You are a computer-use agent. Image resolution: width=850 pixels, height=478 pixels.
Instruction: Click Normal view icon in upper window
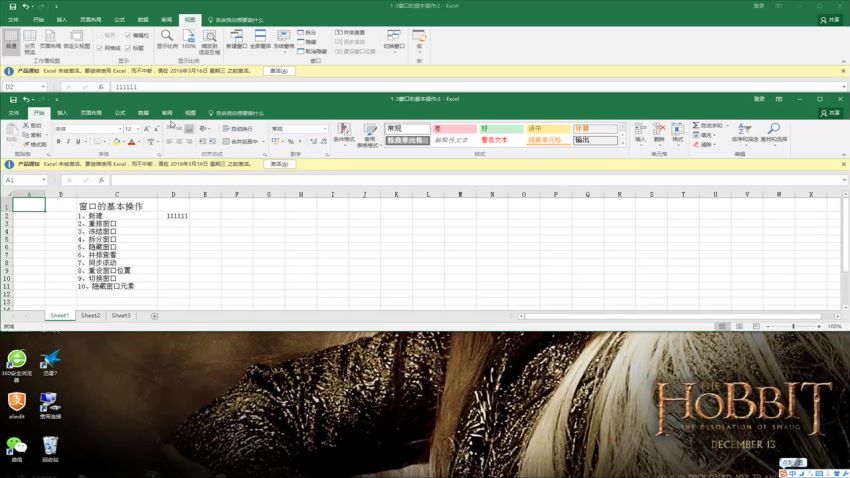[x=11, y=41]
